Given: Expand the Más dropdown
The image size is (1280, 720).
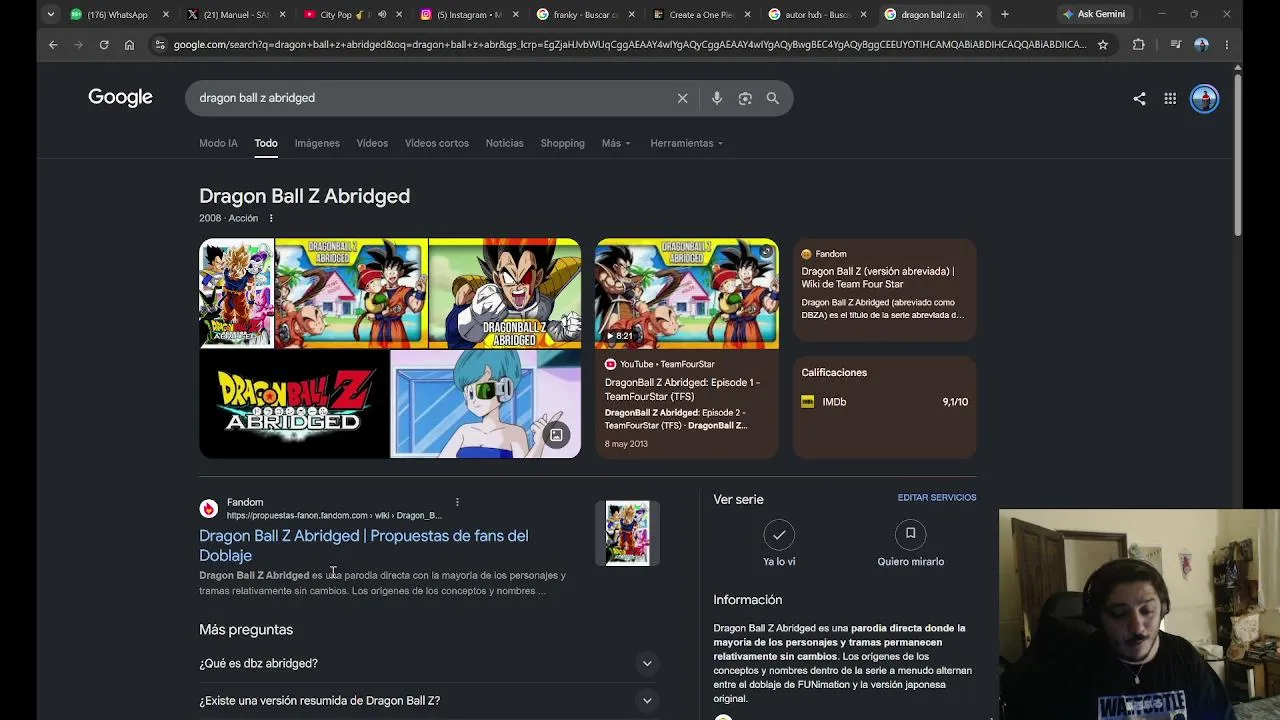Looking at the screenshot, I should 616,143.
